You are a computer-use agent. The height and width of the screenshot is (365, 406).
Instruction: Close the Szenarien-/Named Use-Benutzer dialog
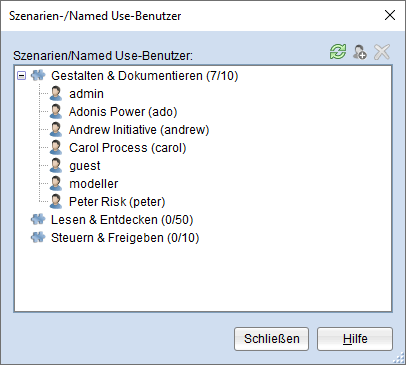coord(390,15)
